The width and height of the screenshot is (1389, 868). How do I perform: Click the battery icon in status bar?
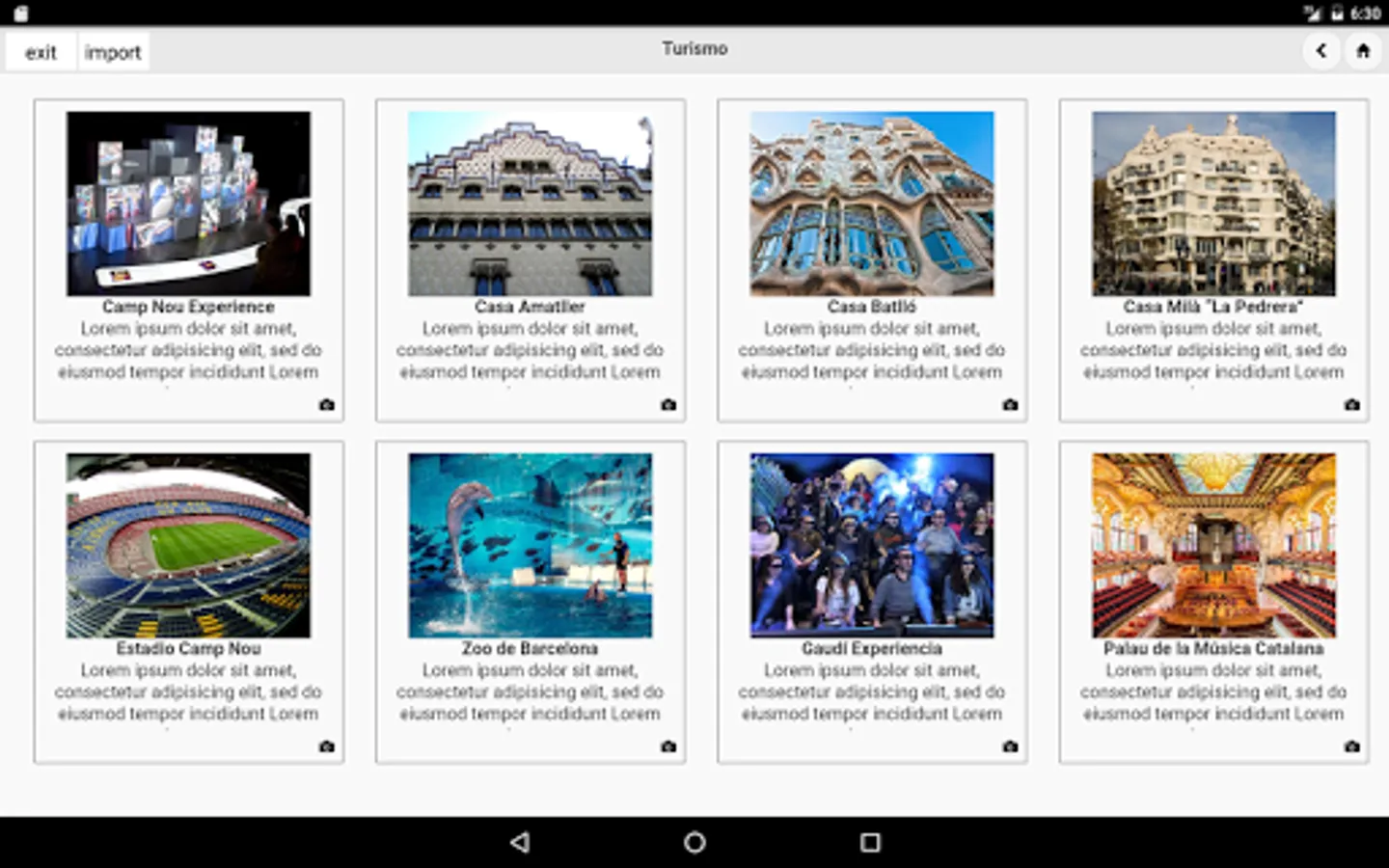coord(1337,14)
